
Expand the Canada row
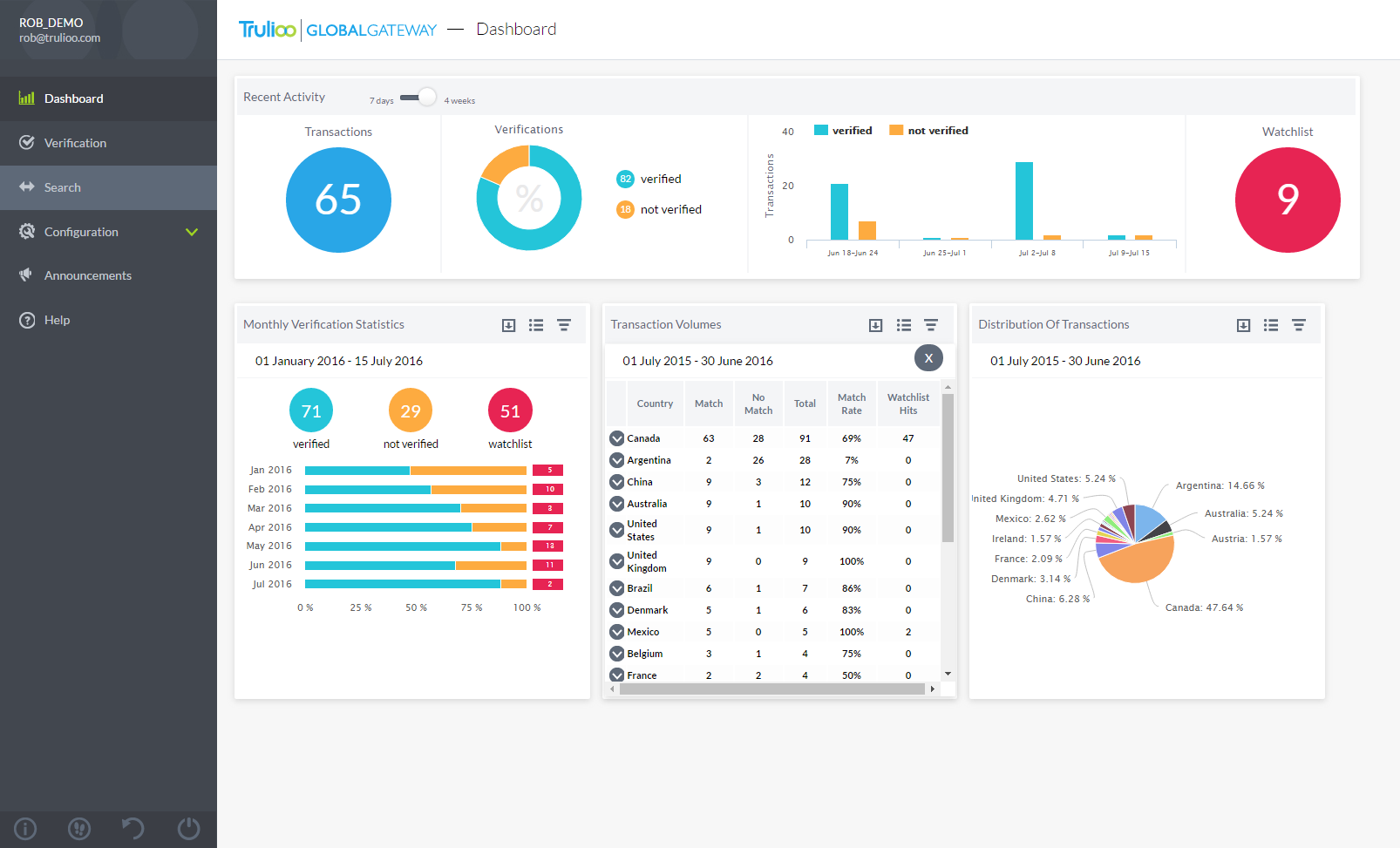[x=617, y=438]
